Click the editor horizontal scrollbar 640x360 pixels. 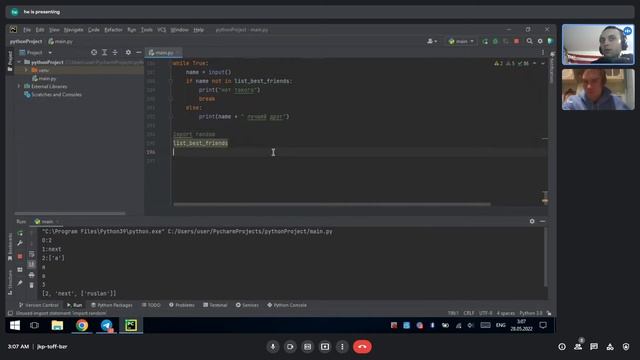332,204
